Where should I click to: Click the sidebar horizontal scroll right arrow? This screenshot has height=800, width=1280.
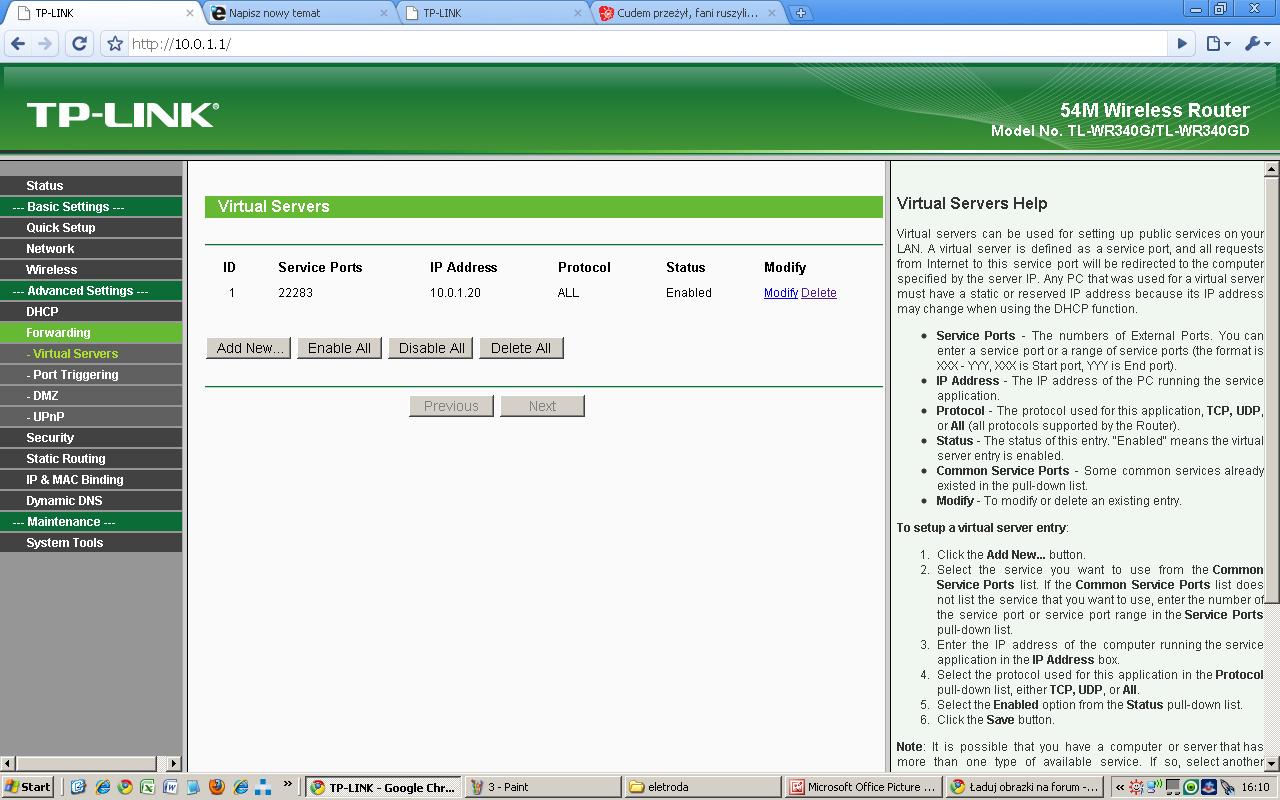[174, 763]
